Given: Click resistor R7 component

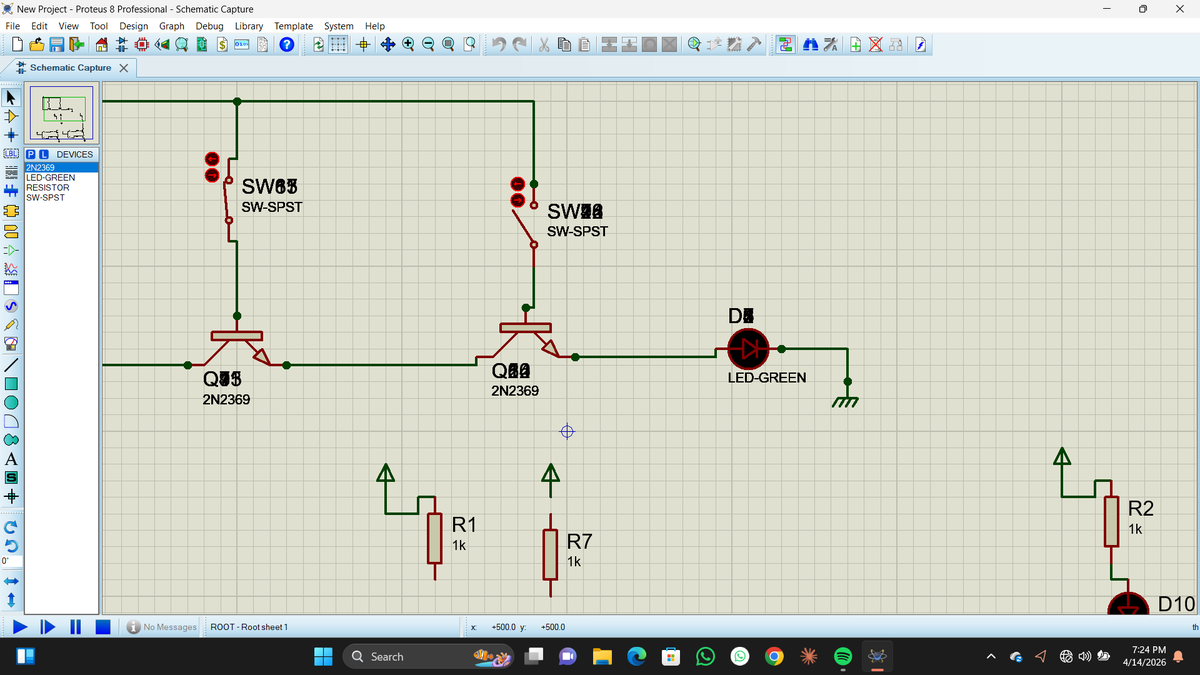Looking at the screenshot, I should tap(549, 555).
